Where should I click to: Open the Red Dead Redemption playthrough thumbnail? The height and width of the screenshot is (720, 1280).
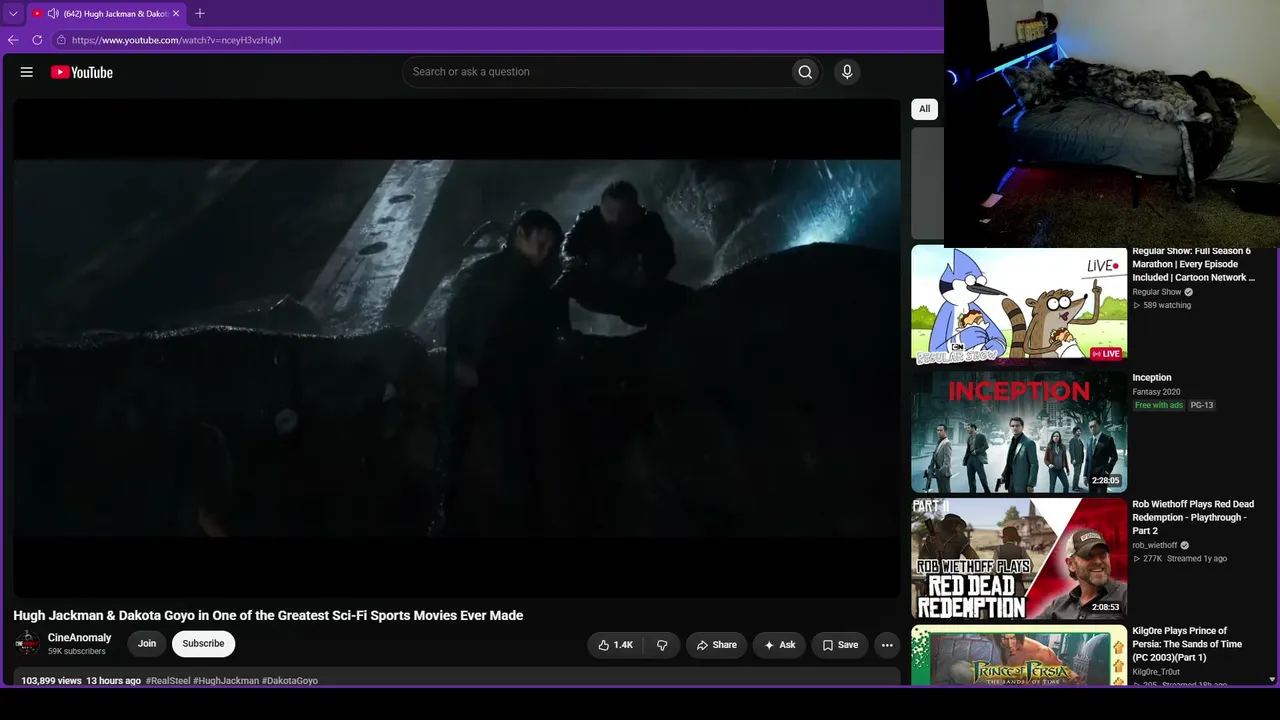coord(1019,559)
